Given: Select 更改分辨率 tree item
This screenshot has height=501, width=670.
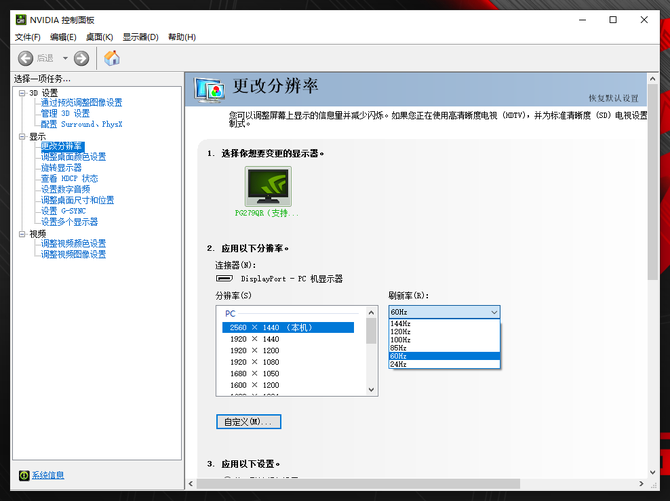Looking at the screenshot, I should coord(62,146).
